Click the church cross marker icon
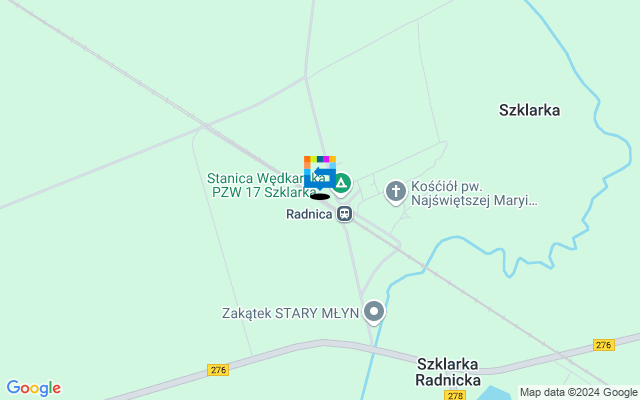640x400 pixels. click(x=396, y=193)
